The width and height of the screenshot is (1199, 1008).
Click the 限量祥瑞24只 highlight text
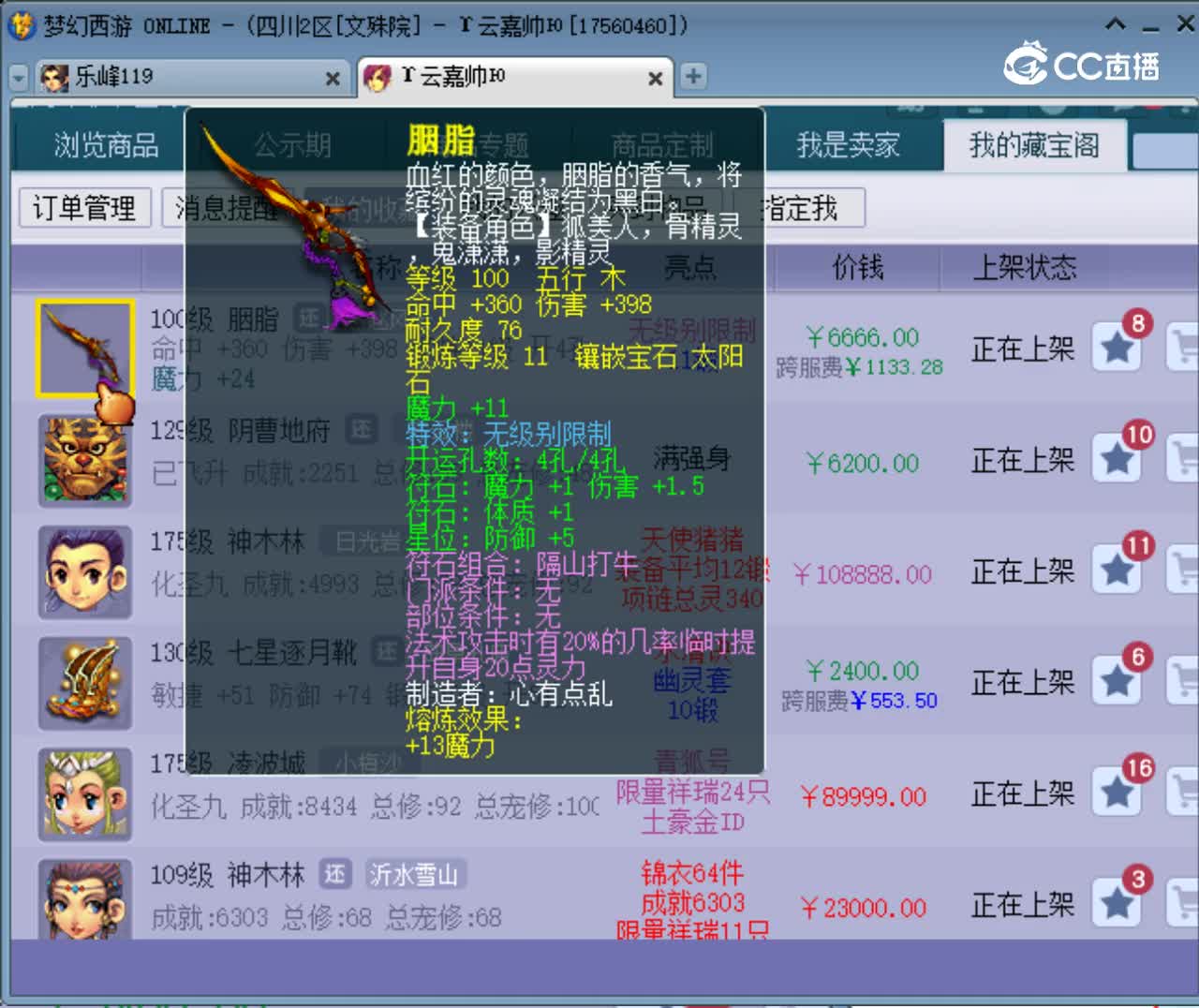coord(693,793)
